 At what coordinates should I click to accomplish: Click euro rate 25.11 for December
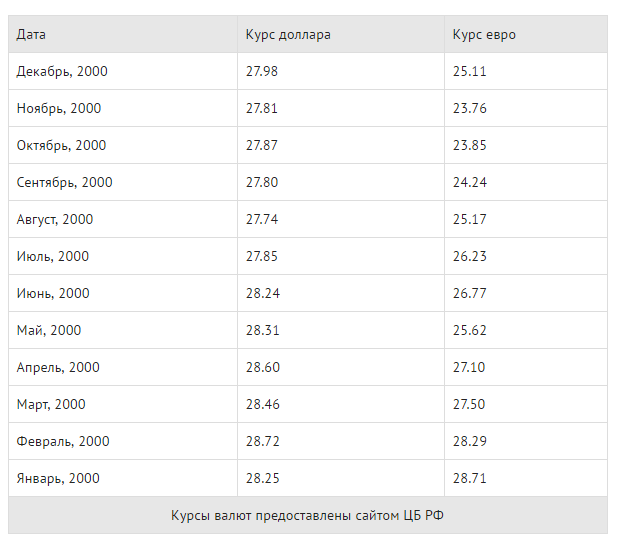click(469, 72)
